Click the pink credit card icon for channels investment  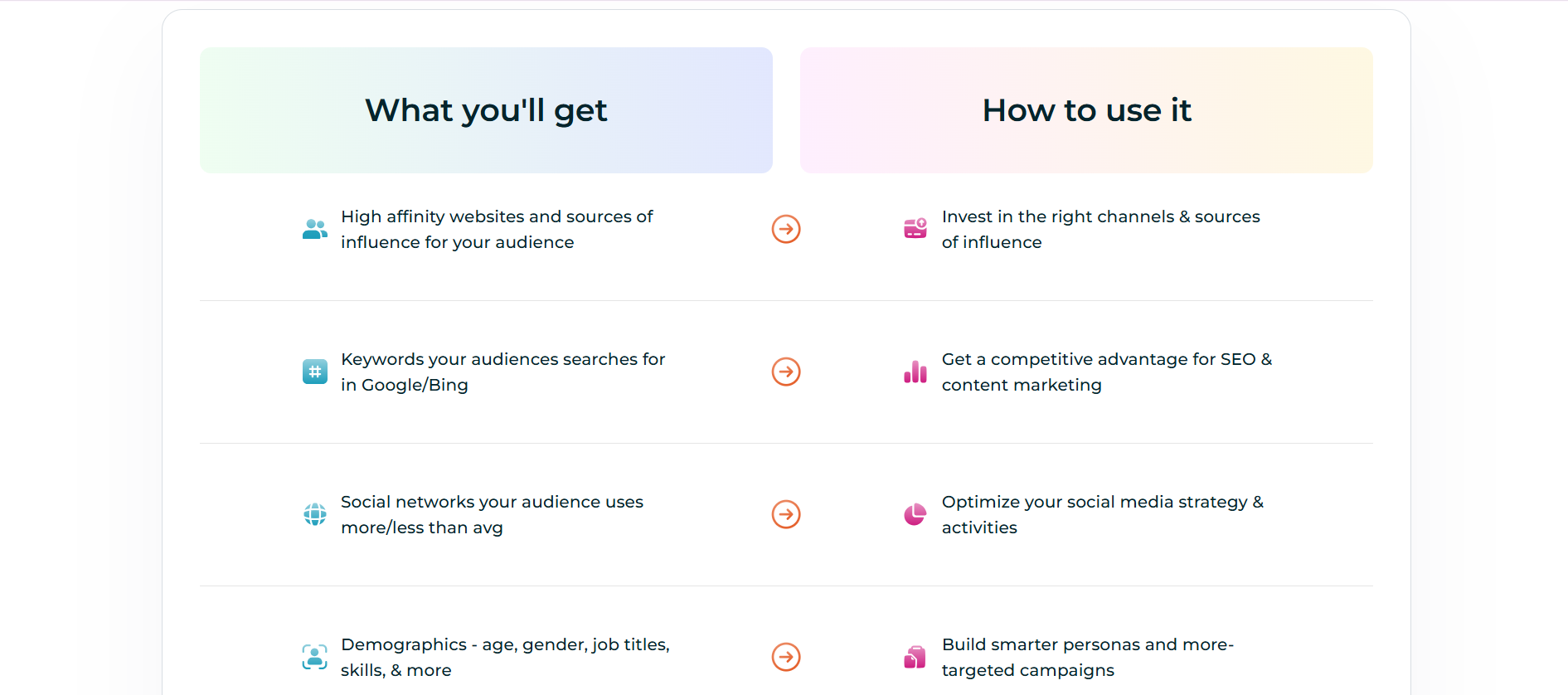pyautogui.click(x=915, y=229)
